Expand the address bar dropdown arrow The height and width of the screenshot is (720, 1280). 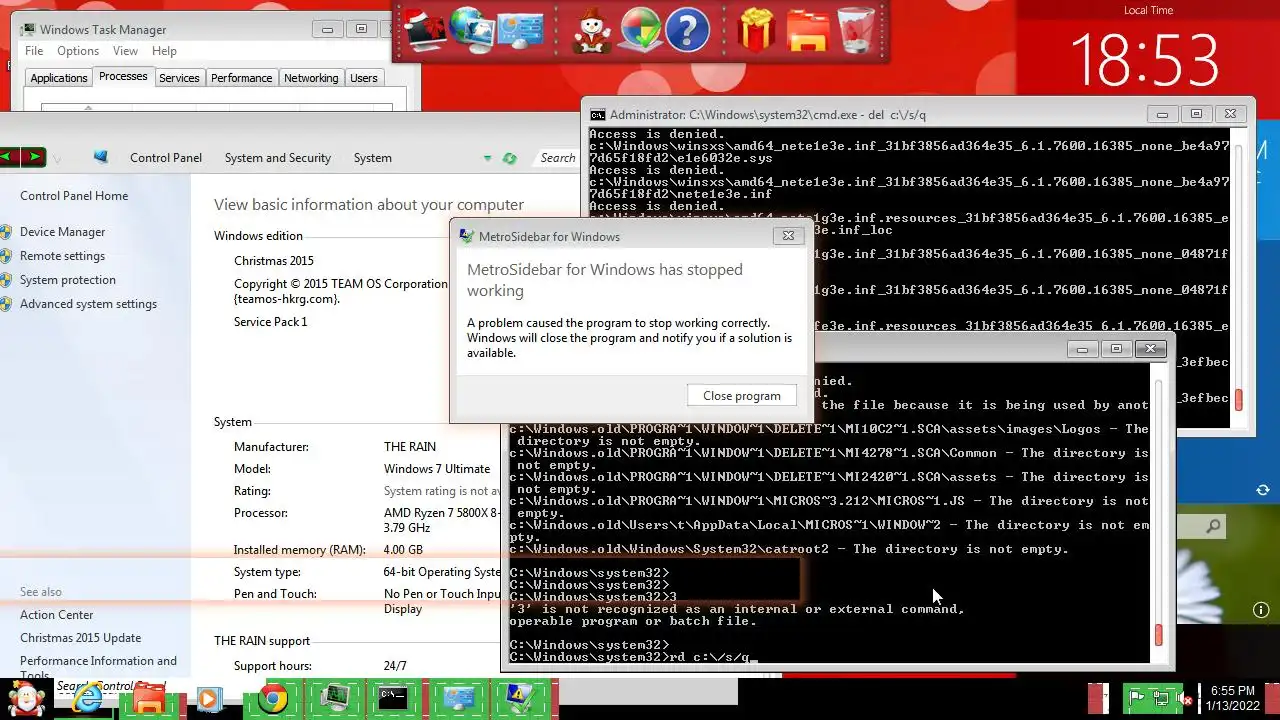coord(487,158)
